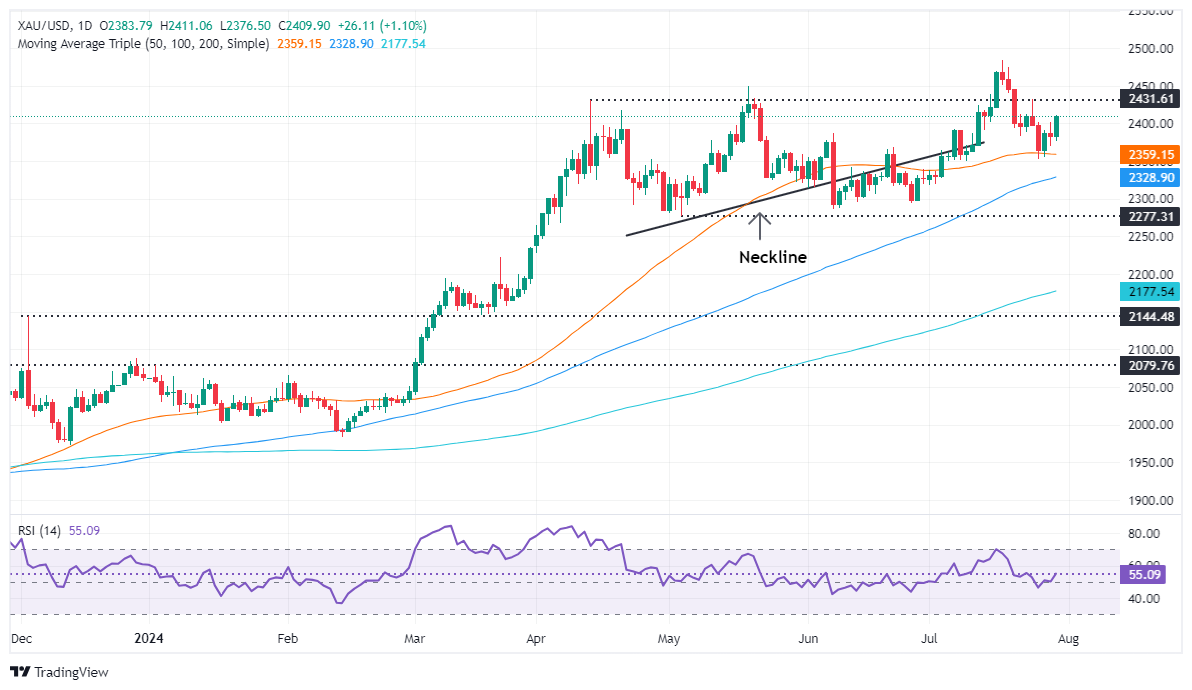Viewport: 1192px width, 690px height.
Task: Click the 2144.48 horizontal level label
Action: (1151, 316)
